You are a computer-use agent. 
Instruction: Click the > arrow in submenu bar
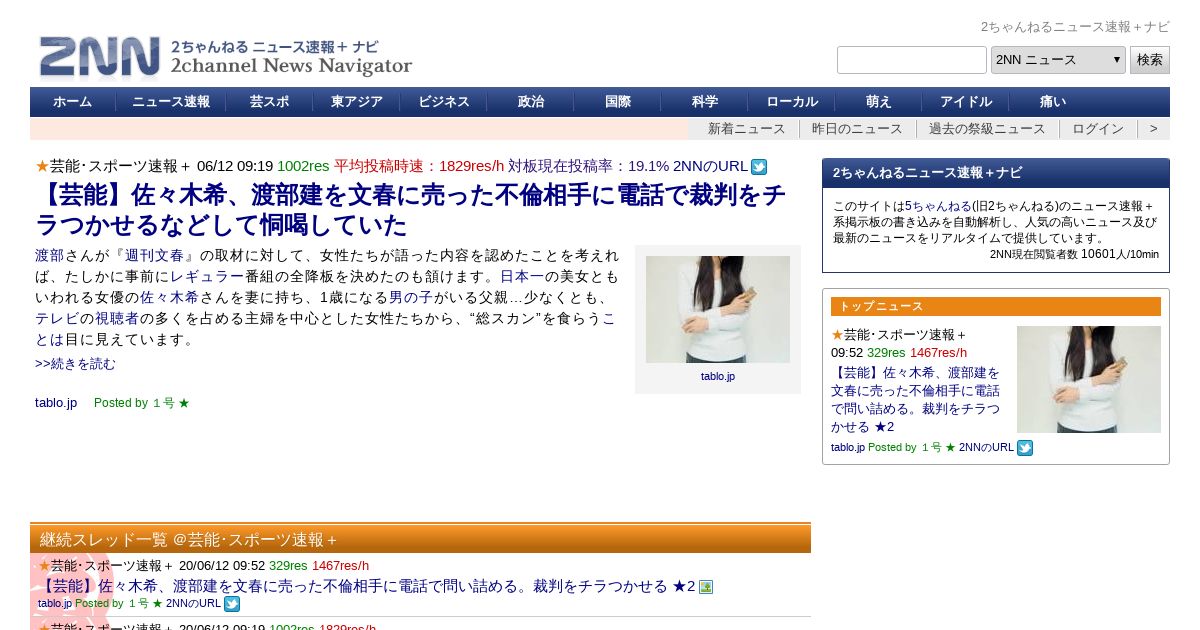(1153, 129)
